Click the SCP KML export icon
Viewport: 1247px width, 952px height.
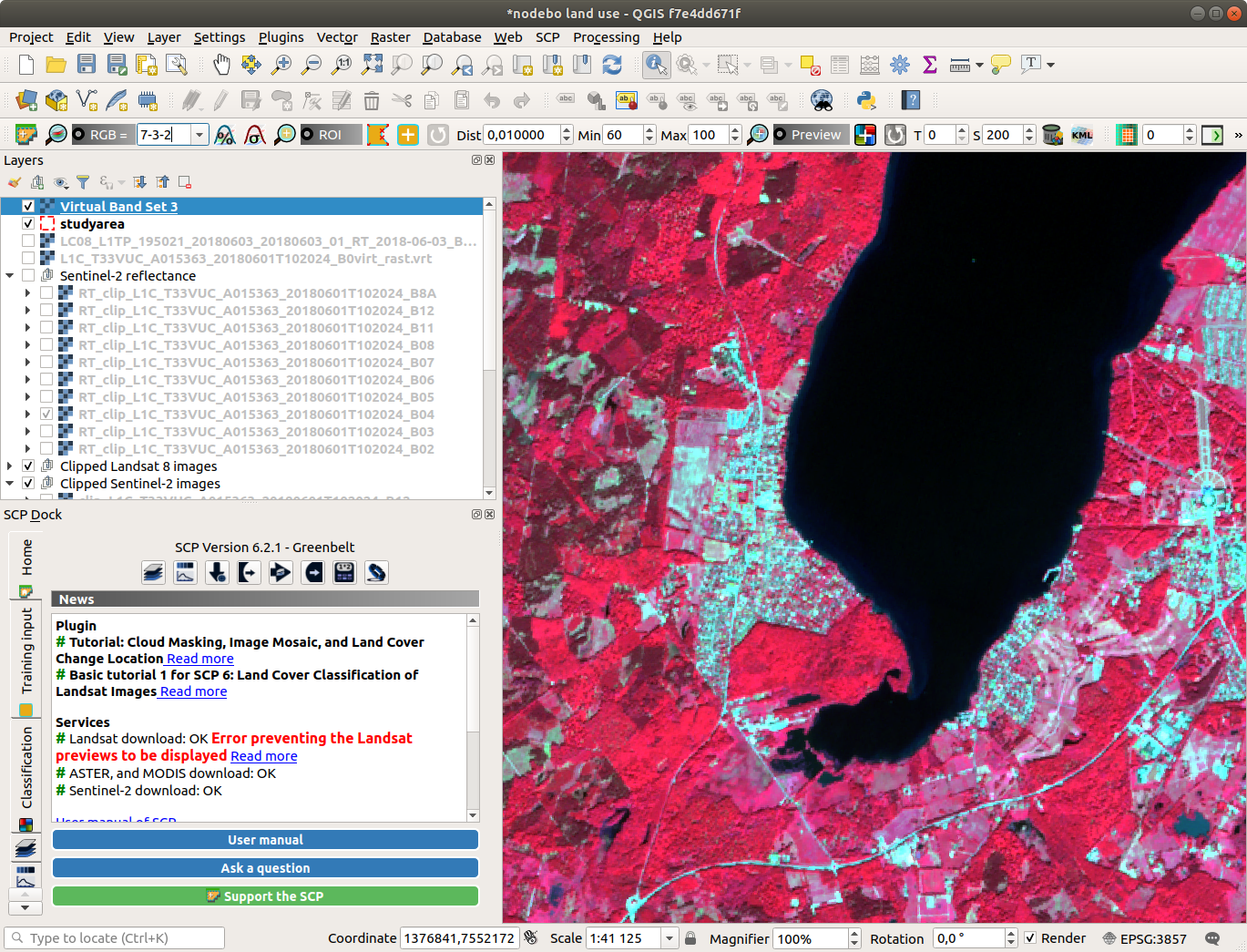point(1081,135)
